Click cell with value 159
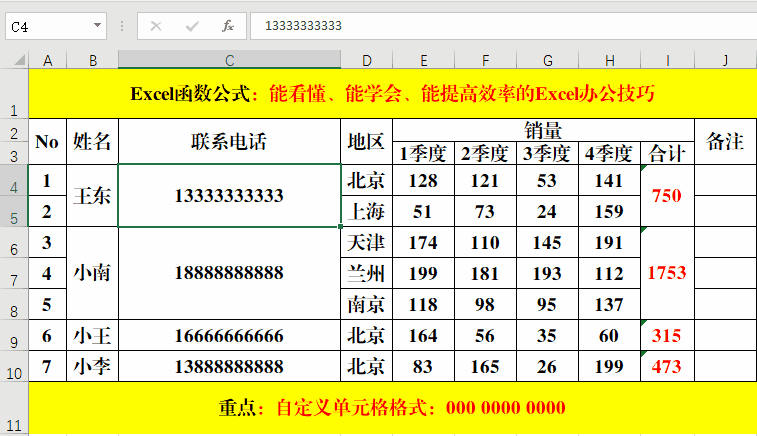This screenshot has height=436, width=757. [x=609, y=211]
